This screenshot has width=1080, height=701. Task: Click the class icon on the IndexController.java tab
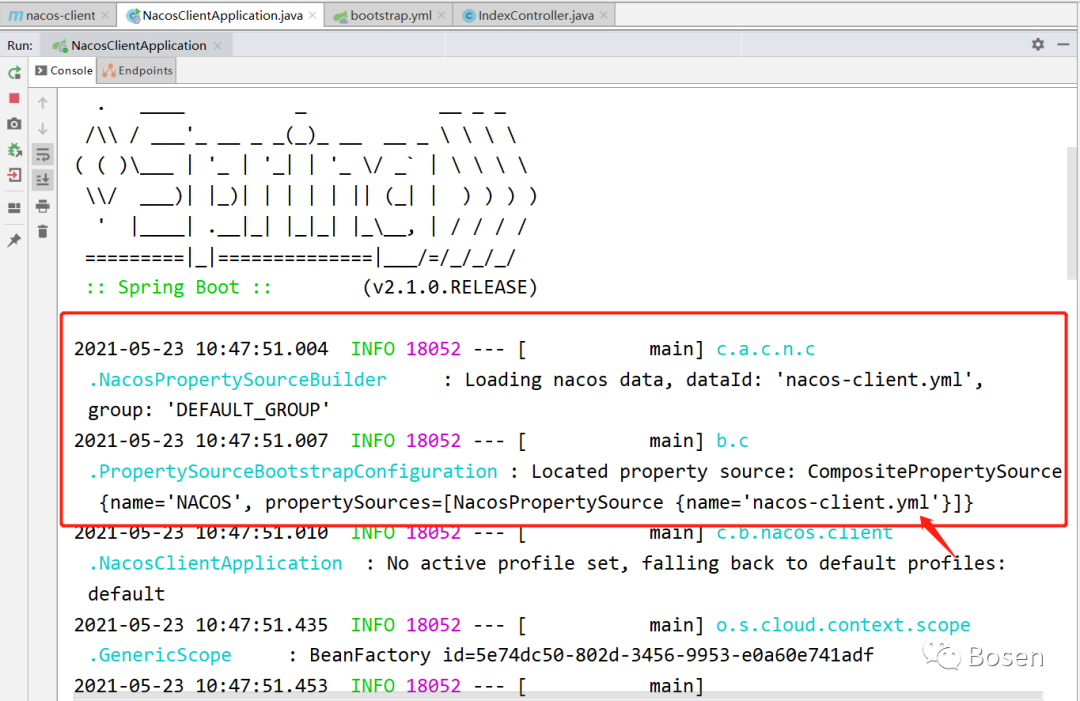click(469, 15)
